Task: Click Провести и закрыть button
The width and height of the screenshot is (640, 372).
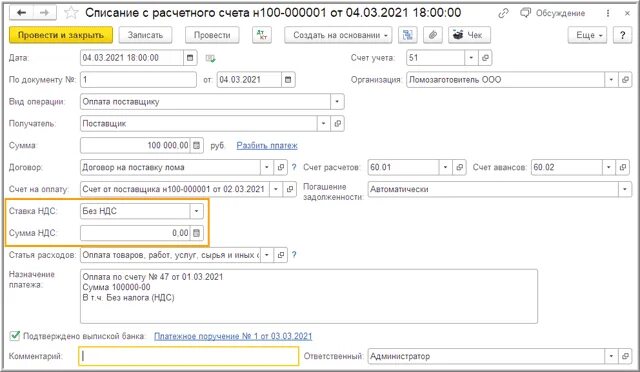Action: click(61, 35)
